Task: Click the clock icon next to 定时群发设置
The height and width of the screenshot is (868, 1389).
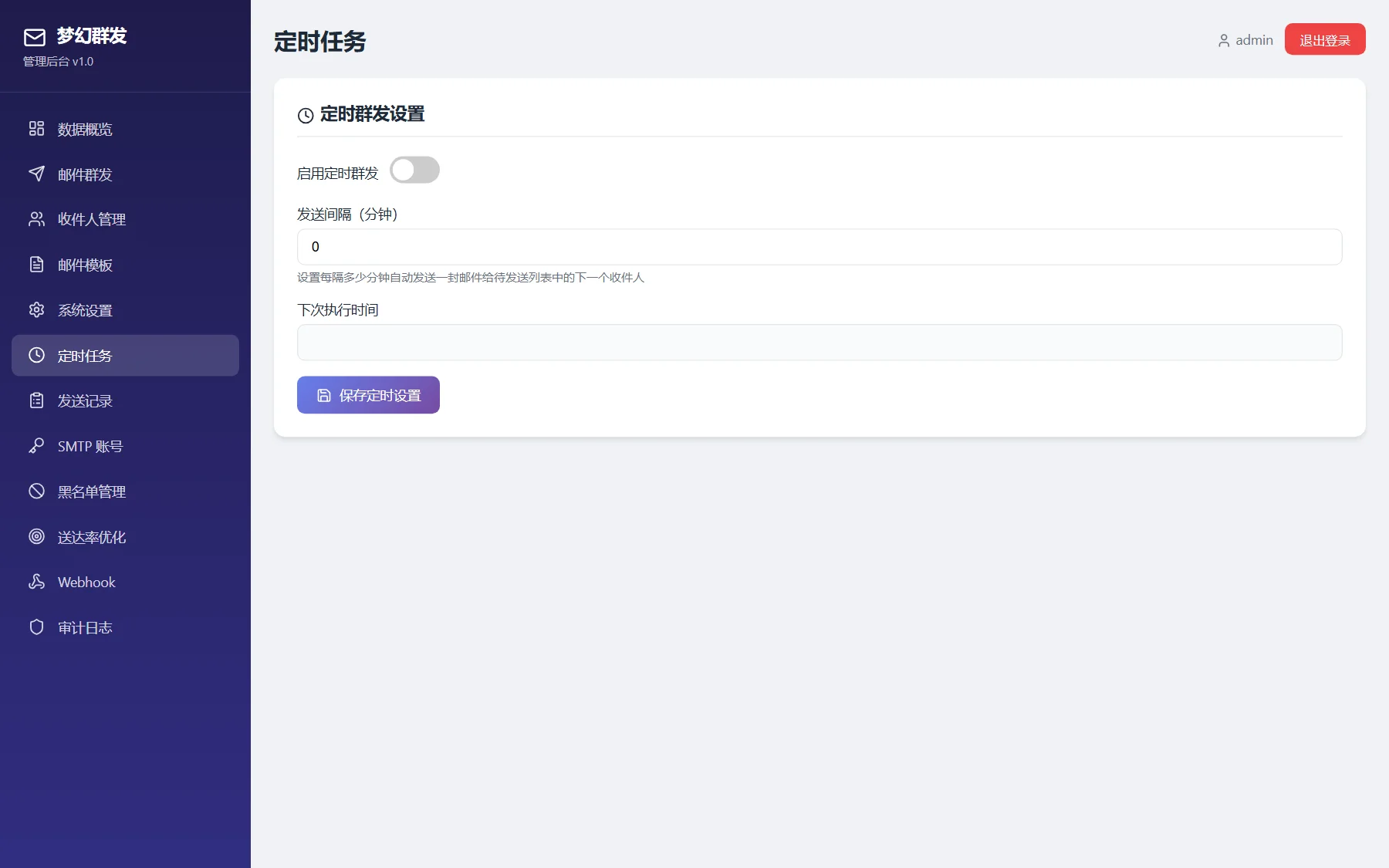Action: coord(306,116)
